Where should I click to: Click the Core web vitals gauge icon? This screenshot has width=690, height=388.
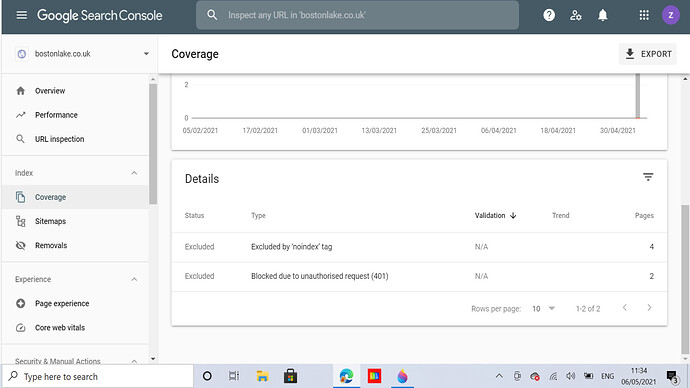[x=21, y=328]
